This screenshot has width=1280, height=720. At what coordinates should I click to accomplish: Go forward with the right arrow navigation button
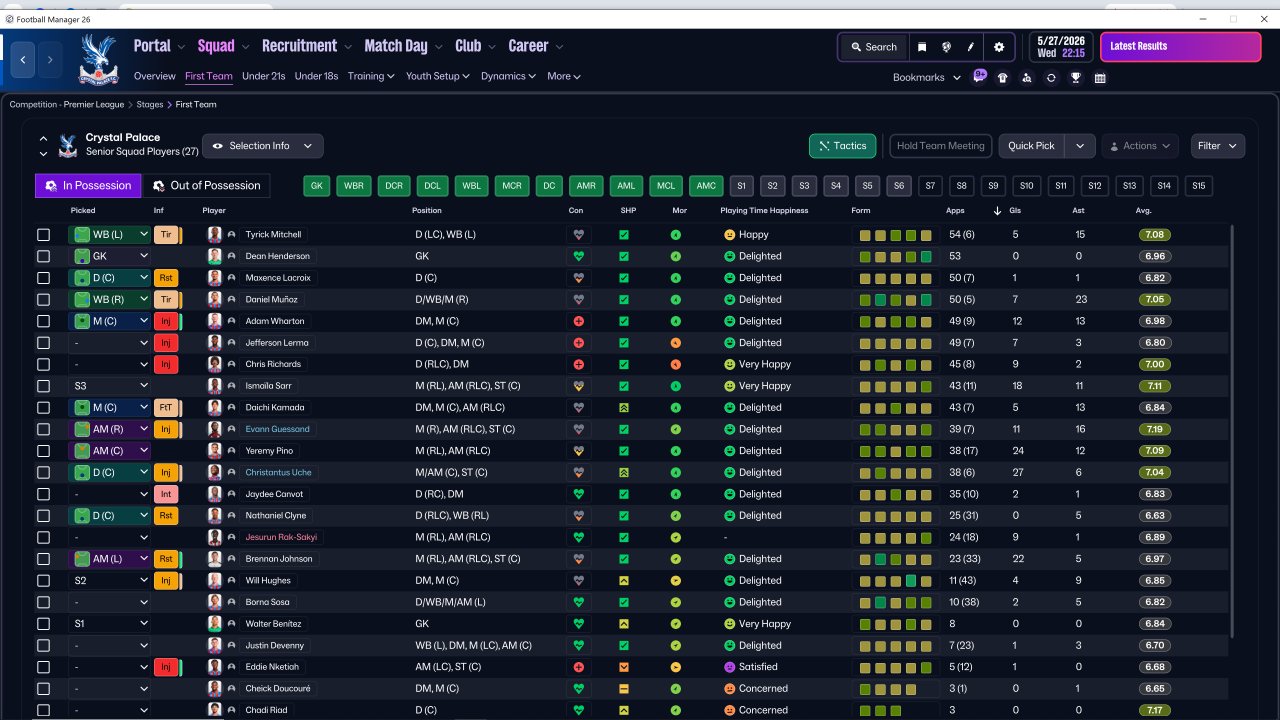50,59
